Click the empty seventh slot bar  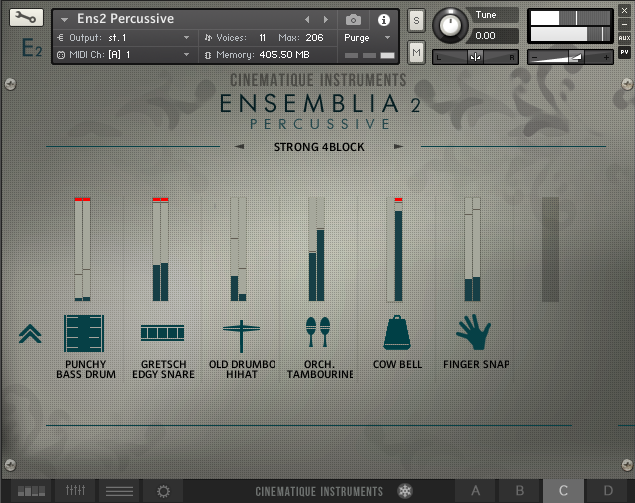550,249
